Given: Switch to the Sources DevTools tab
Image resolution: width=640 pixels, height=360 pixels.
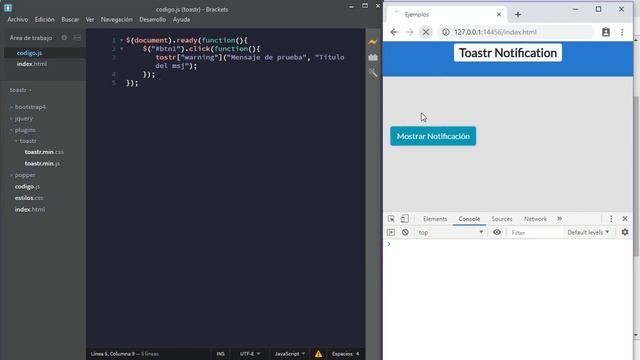Looking at the screenshot, I should 502,219.
